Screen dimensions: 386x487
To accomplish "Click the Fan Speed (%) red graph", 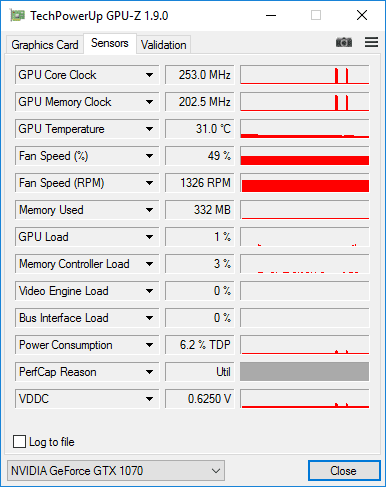I will tap(305, 156).
